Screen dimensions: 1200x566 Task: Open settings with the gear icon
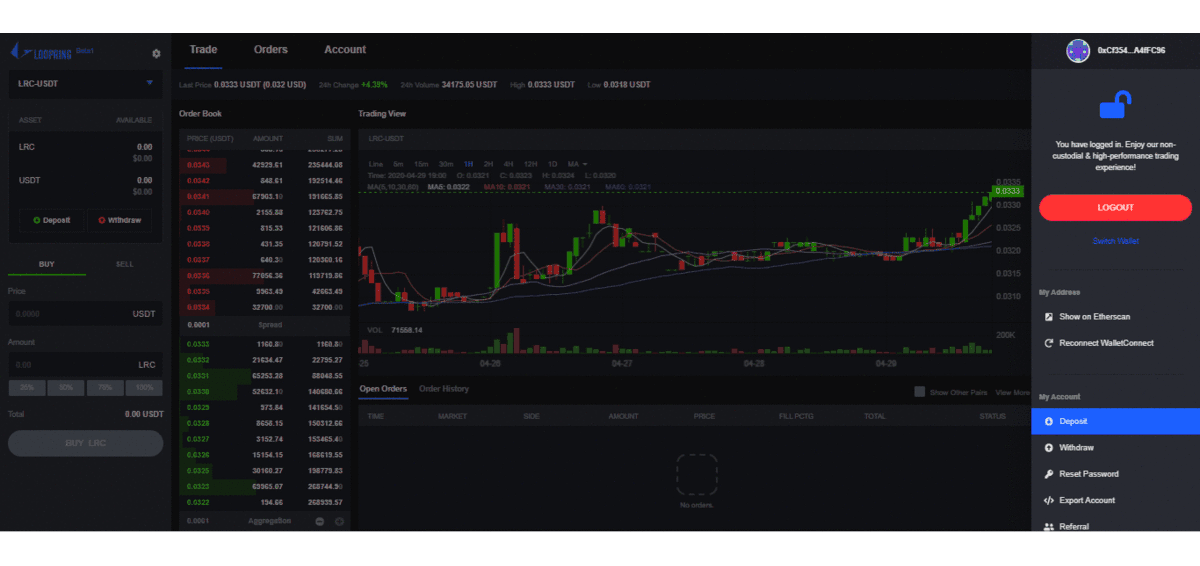156,54
